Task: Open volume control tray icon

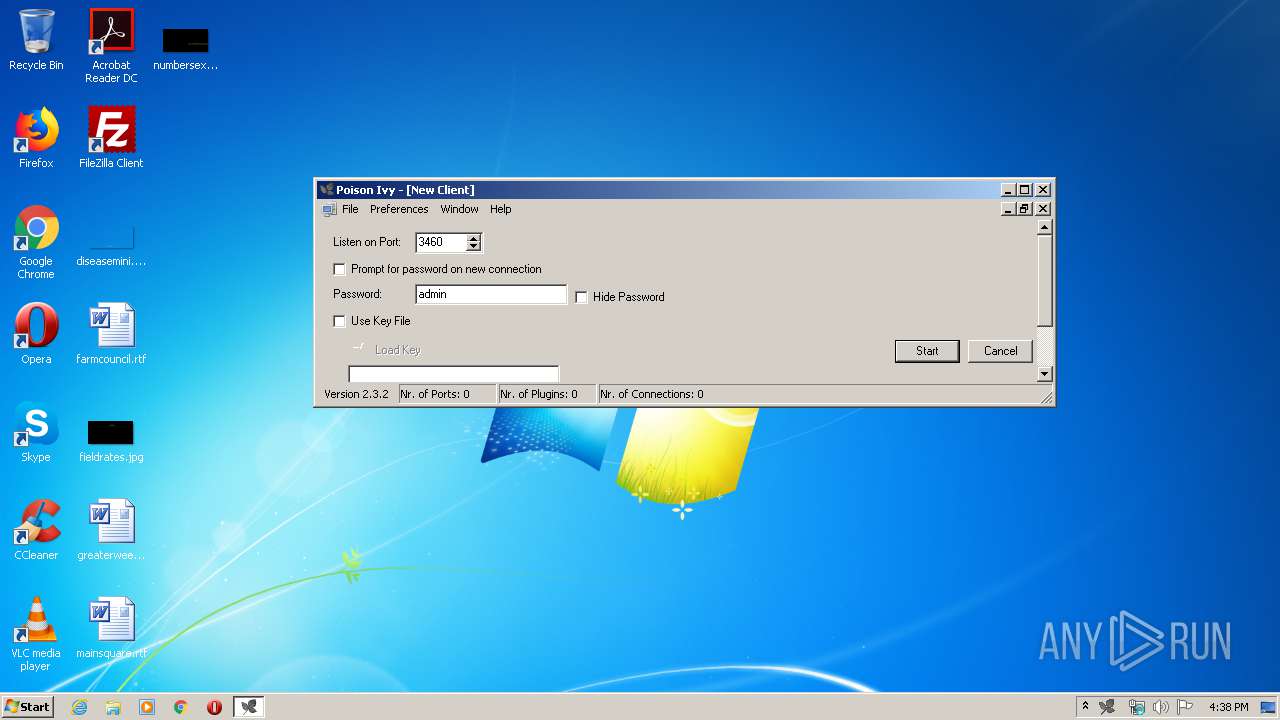Action: tap(1160, 707)
